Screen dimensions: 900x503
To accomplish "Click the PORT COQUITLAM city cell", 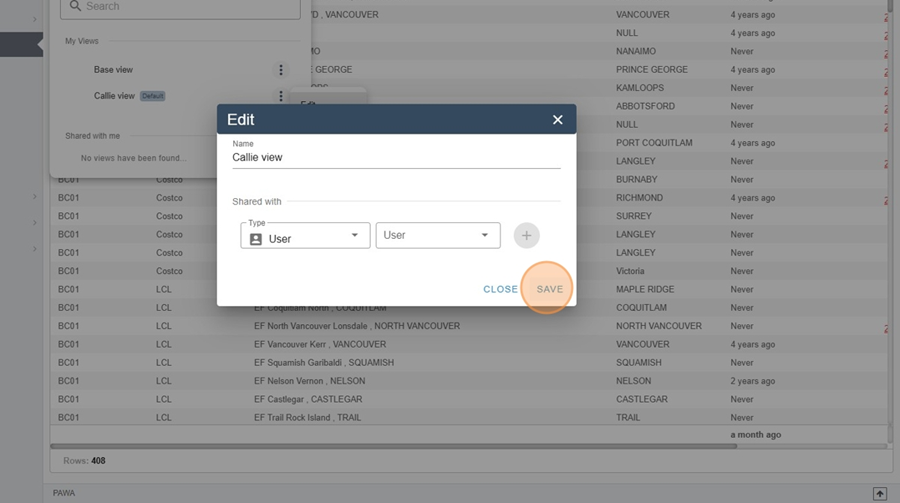I will click(654, 143).
